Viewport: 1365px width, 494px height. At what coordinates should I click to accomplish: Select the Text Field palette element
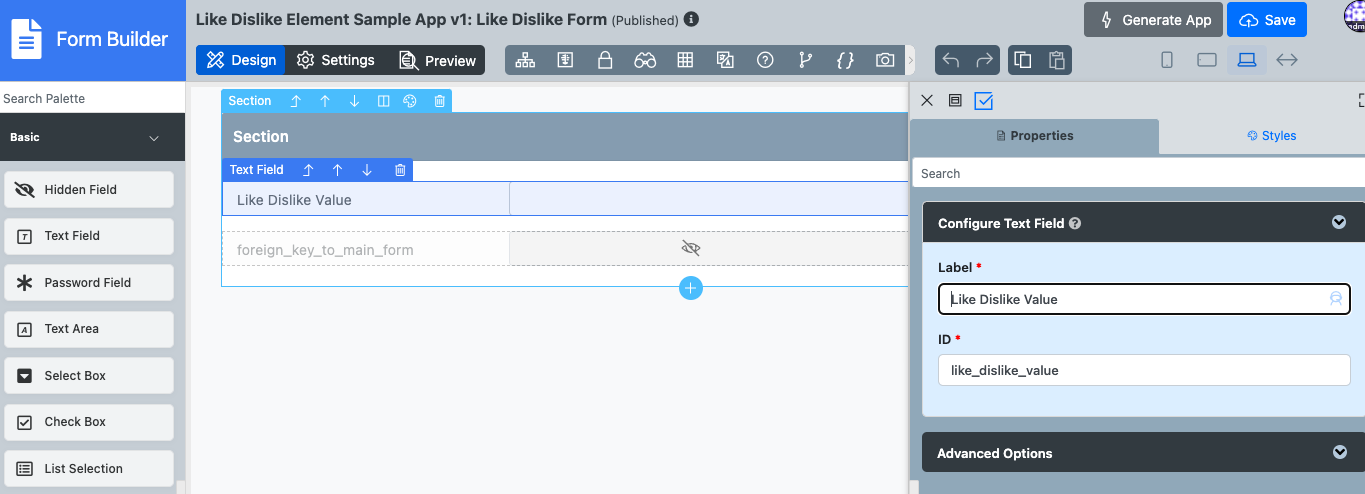click(89, 236)
